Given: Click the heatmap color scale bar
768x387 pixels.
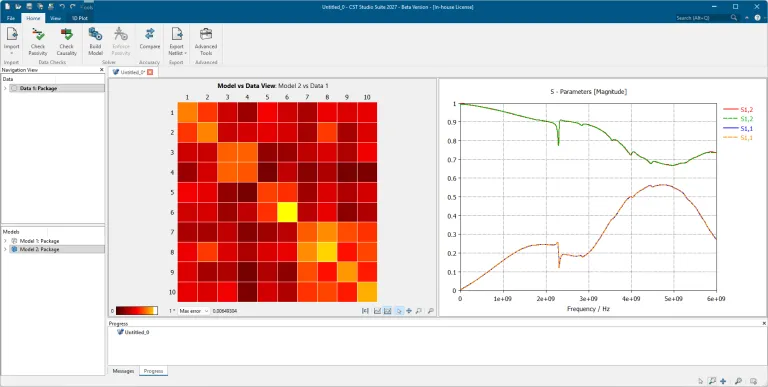Looking at the screenshot, I should coord(137,311).
